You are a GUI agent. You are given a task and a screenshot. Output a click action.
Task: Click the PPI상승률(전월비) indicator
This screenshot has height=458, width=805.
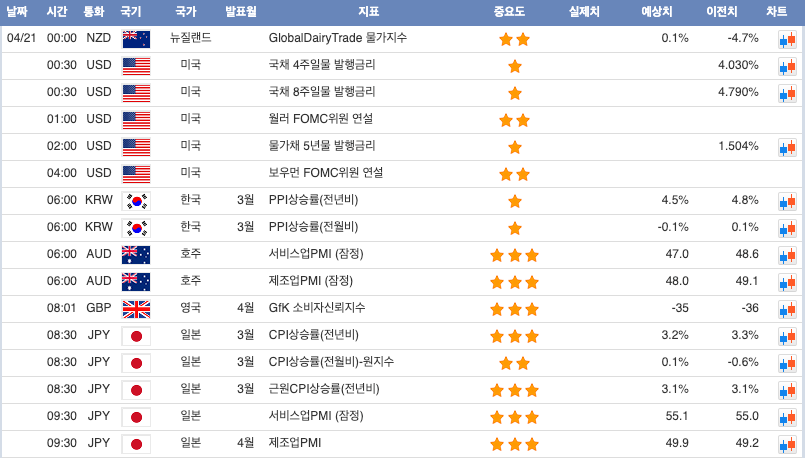tap(314, 227)
